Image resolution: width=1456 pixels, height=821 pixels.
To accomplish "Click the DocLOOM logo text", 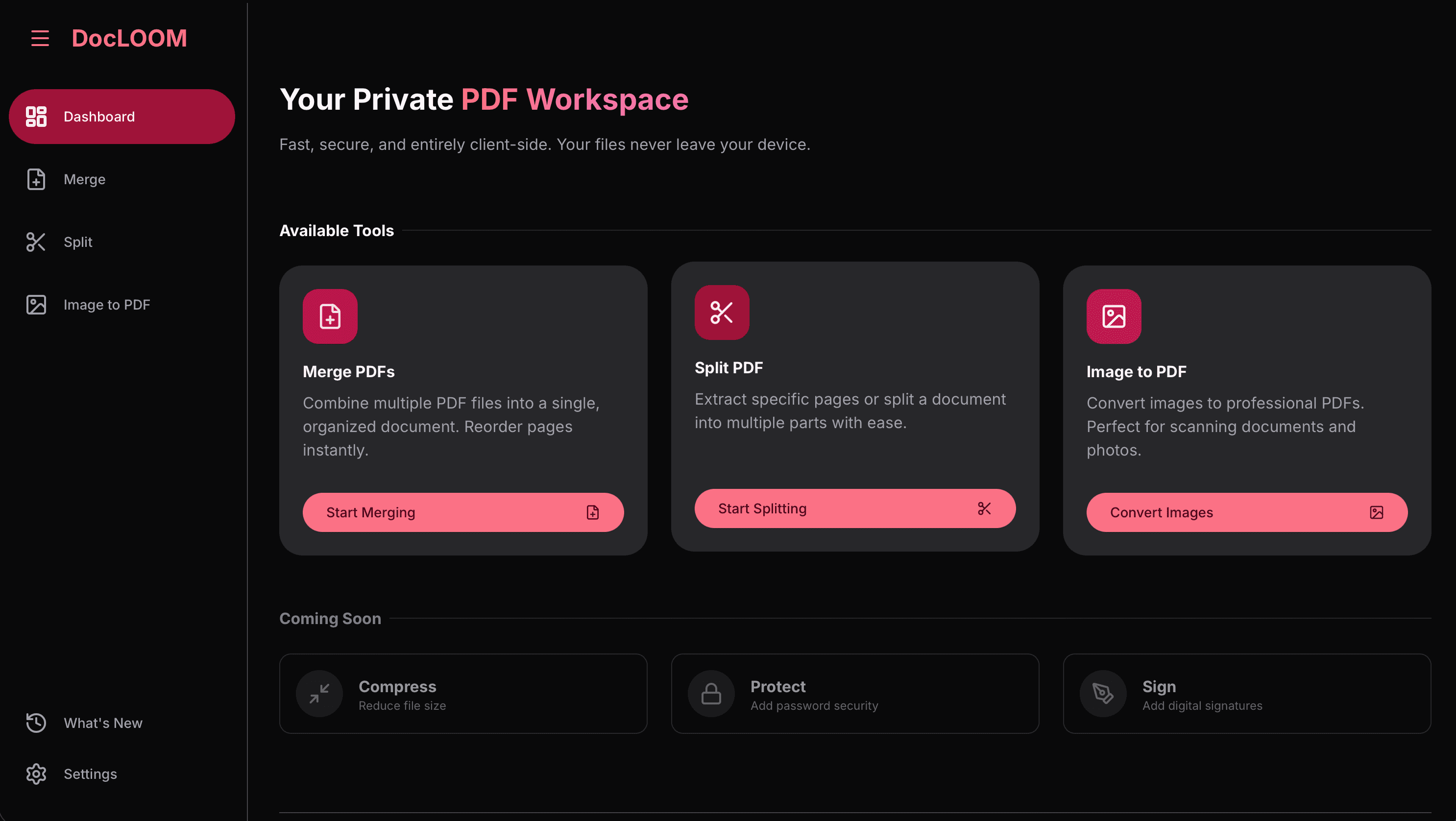I will click(129, 38).
